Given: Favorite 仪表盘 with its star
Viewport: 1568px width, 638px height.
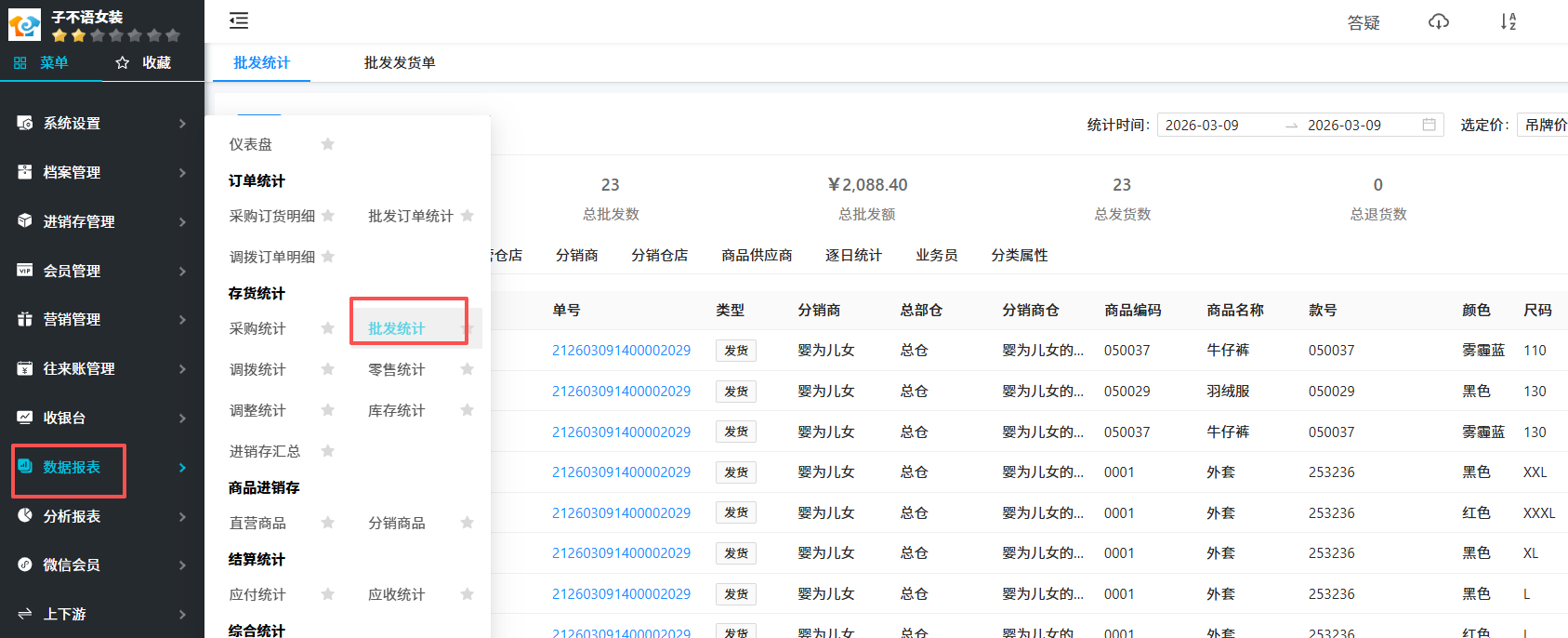Looking at the screenshot, I should (327, 144).
